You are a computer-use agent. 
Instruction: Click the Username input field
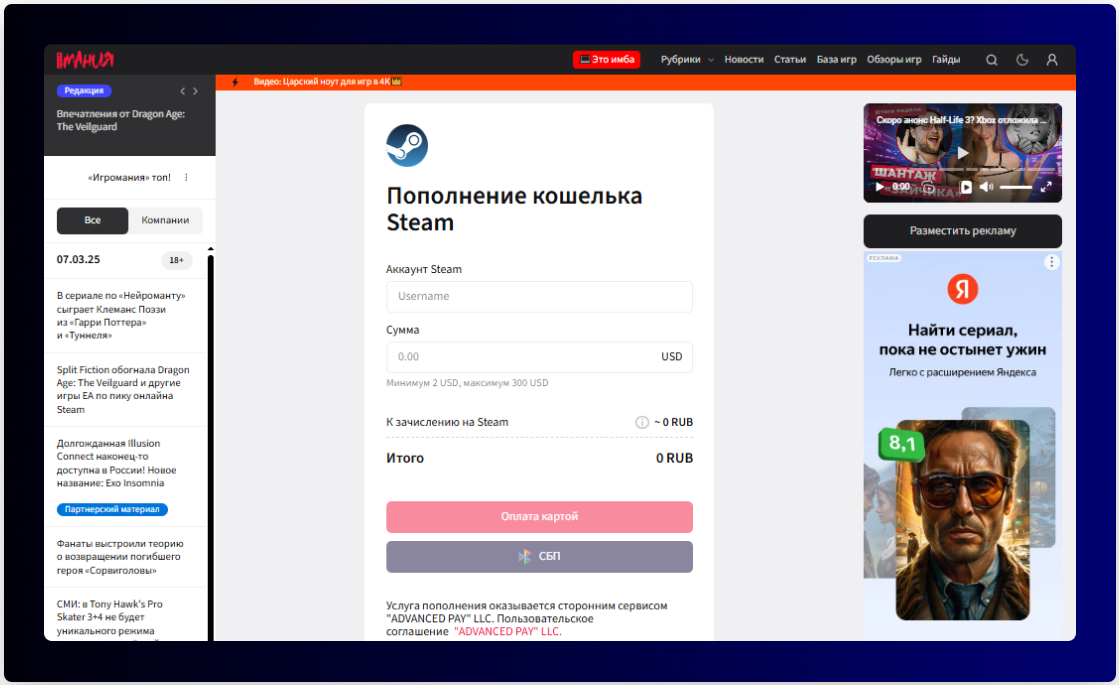pos(539,297)
